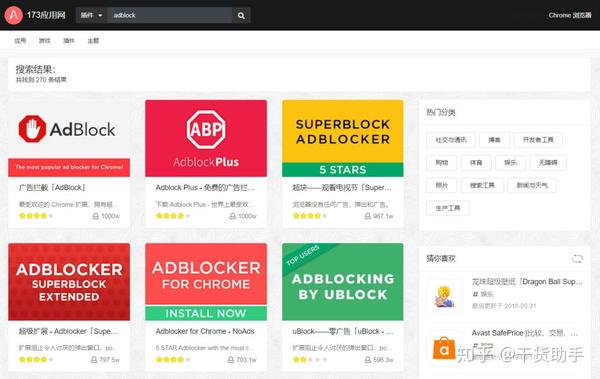Click Superblock Adblocker card star rating
The image size is (600, 379).
(x=310, y=216)
